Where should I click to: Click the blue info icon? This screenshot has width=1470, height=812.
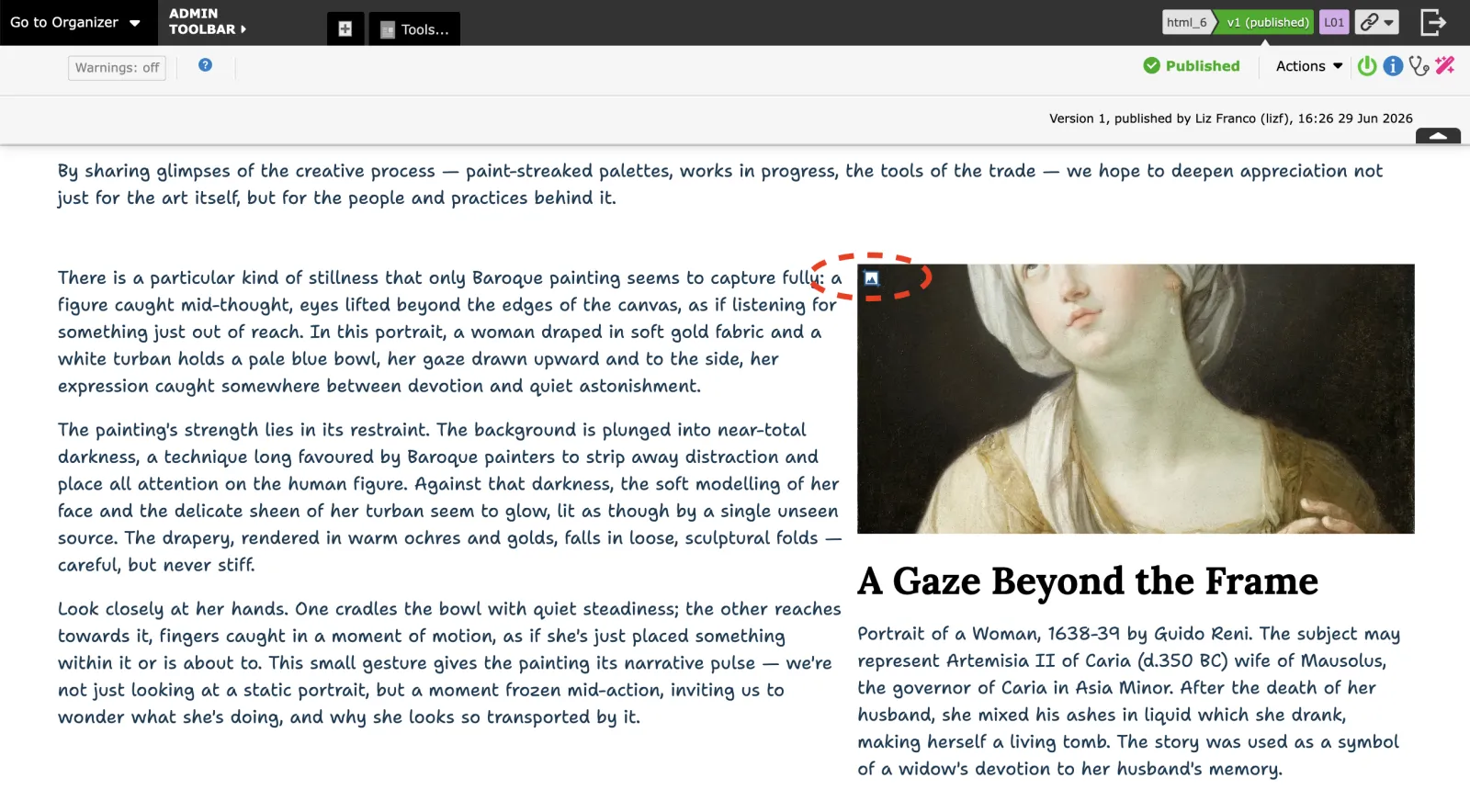pyautogui.click(x=1393, y=66)
